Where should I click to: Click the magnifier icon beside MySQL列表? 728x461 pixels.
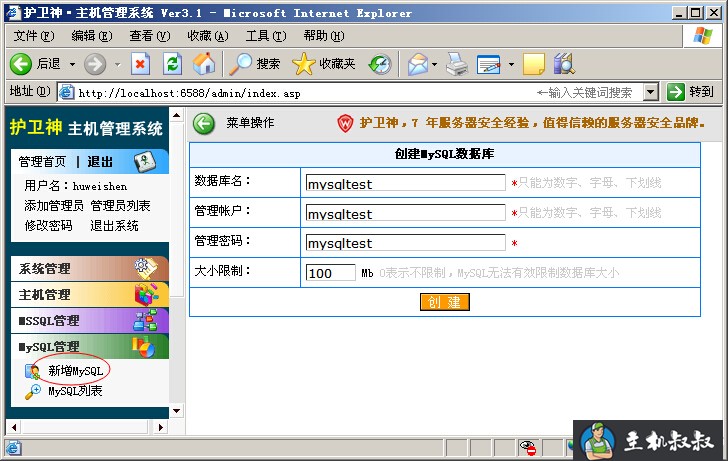[32, 392]
